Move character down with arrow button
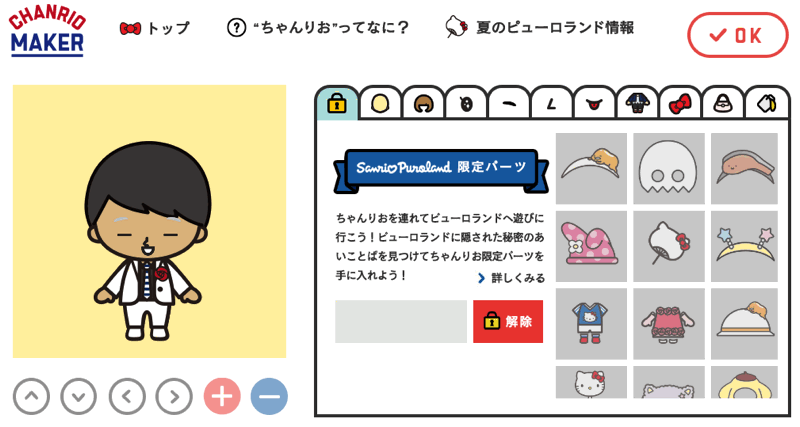The width and height of the screenshot is (800, 427). coord(79,396)
